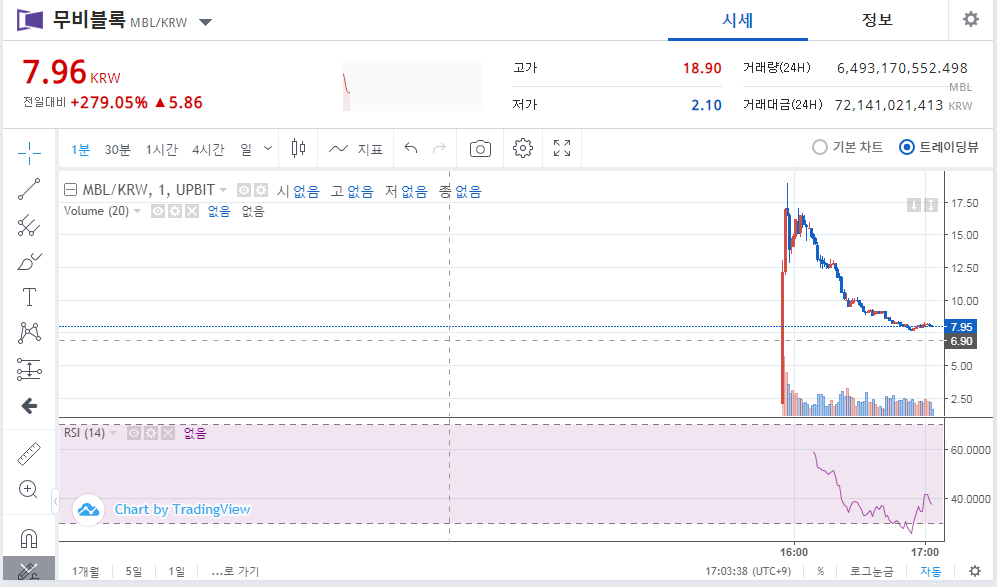Select the pitchfork drawing tool

tap(29, 225)
